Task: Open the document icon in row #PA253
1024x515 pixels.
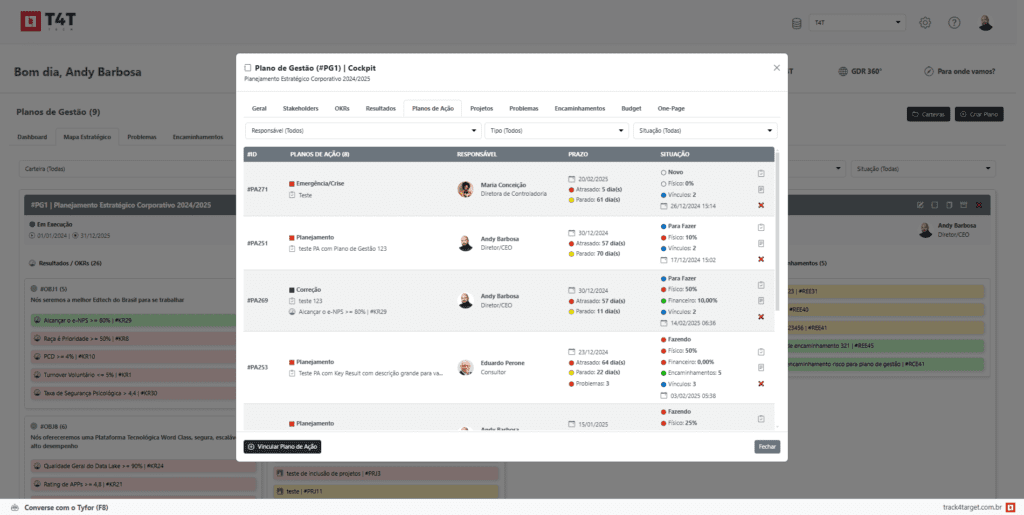Action: (761, 368)
